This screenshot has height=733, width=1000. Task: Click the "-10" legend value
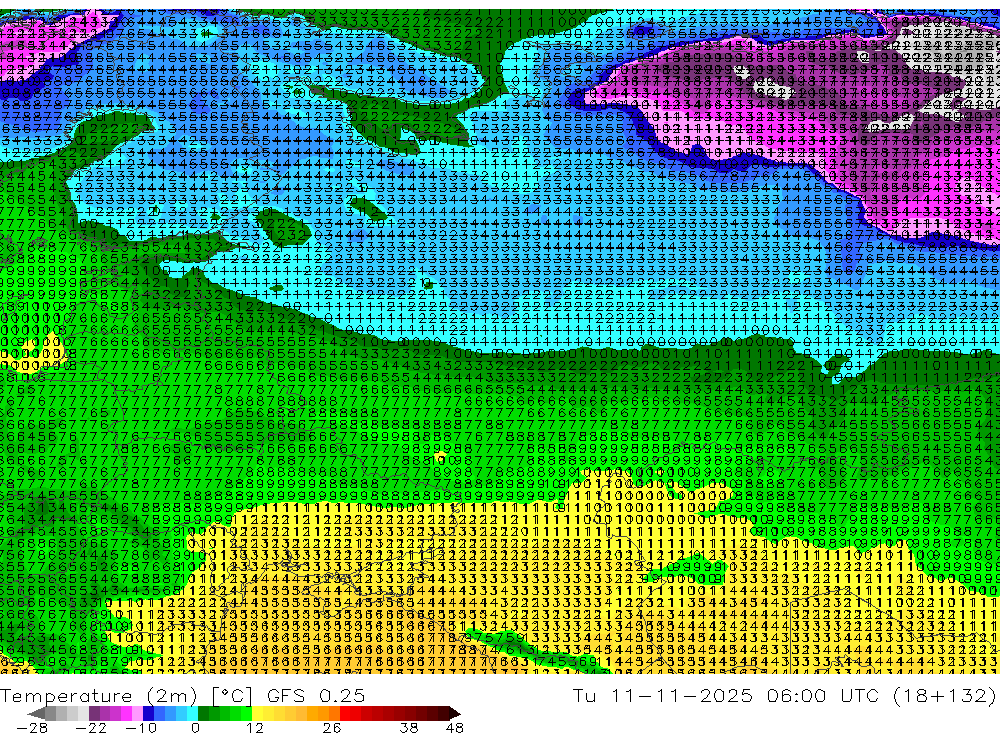(x=141, y=727)
